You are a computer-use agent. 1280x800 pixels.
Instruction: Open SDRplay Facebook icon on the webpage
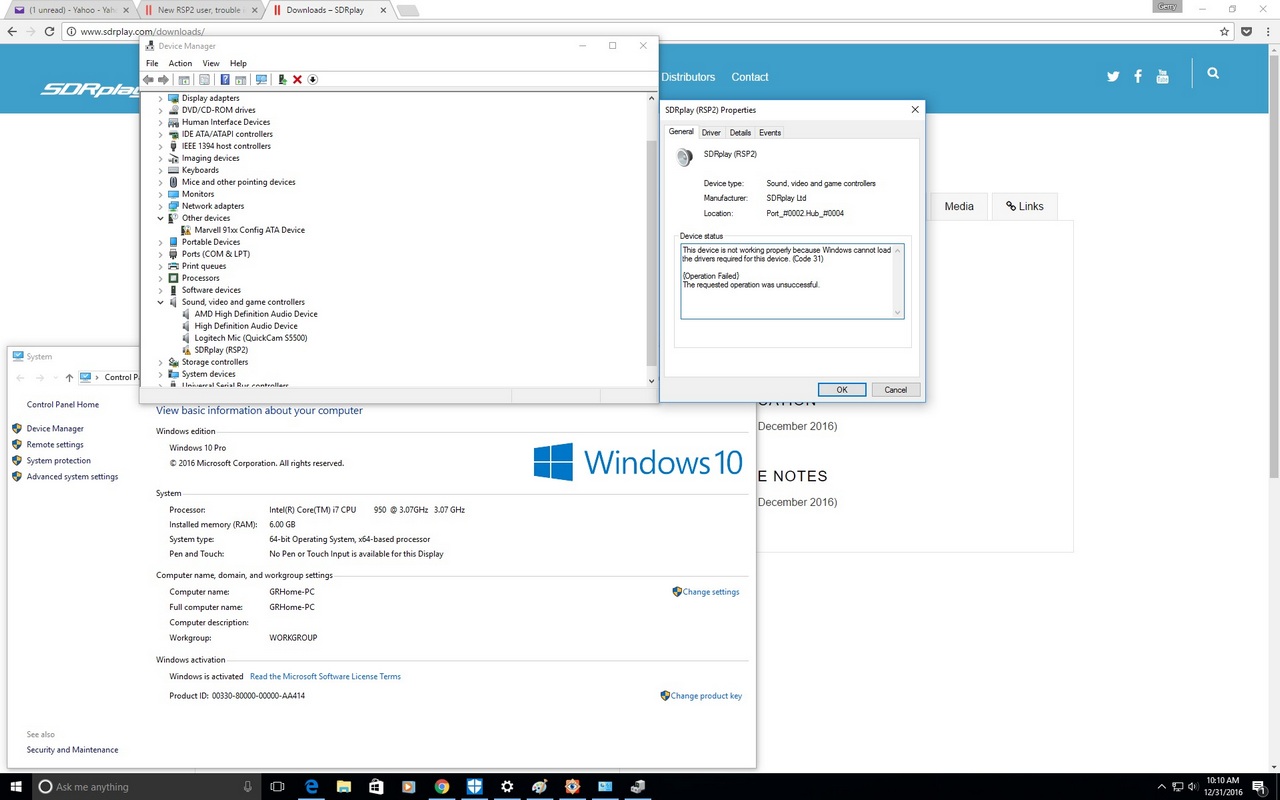point(1138,76)
